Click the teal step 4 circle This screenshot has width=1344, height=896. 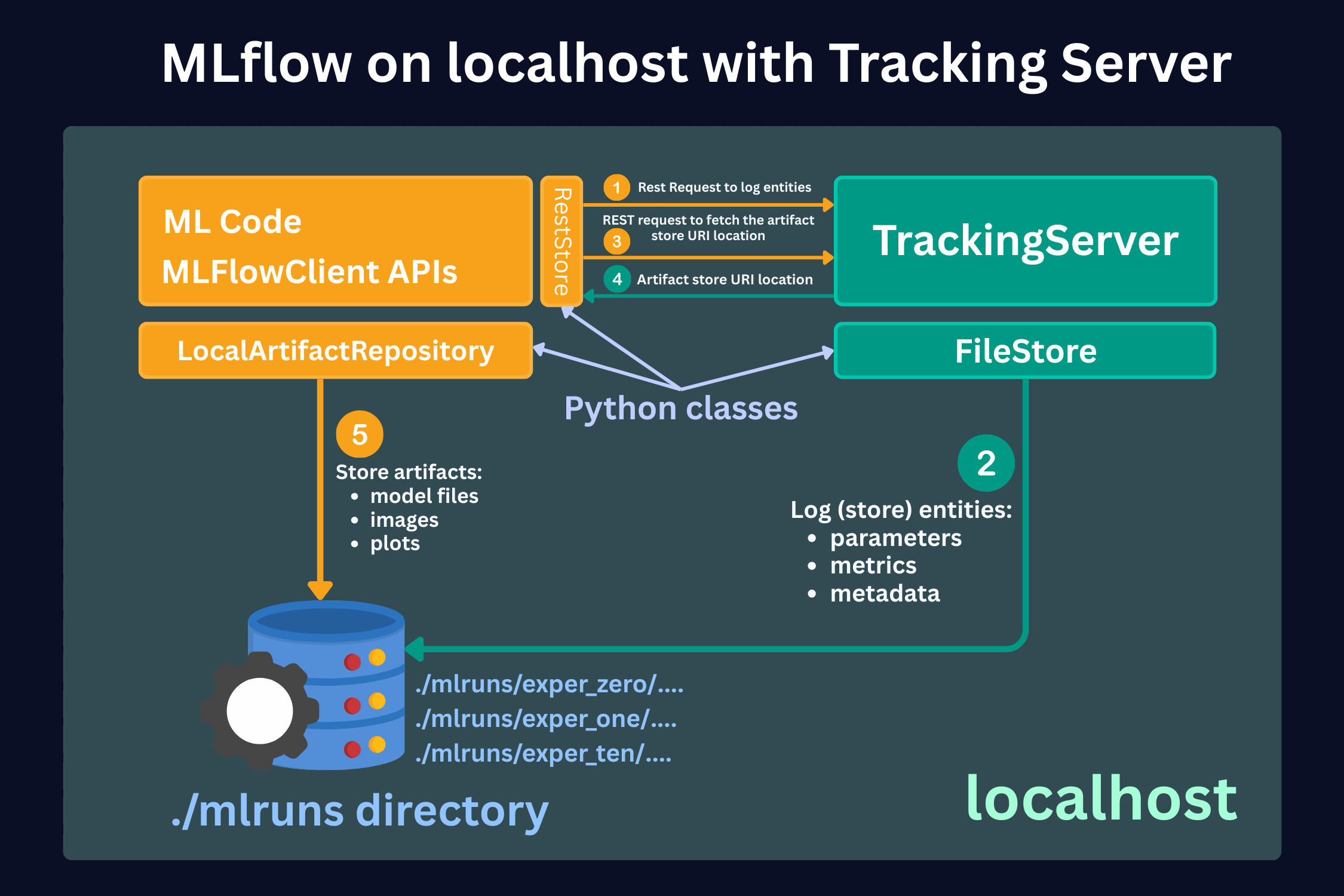click(x=617, y=279)
